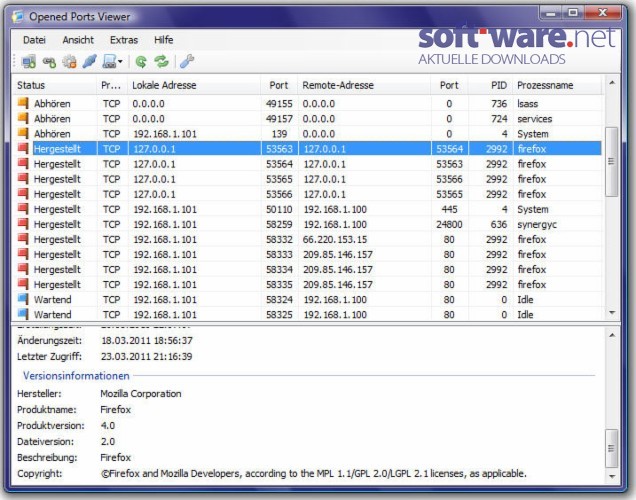
Task: Open settings with the wrench icon
Action: [187, 62]
